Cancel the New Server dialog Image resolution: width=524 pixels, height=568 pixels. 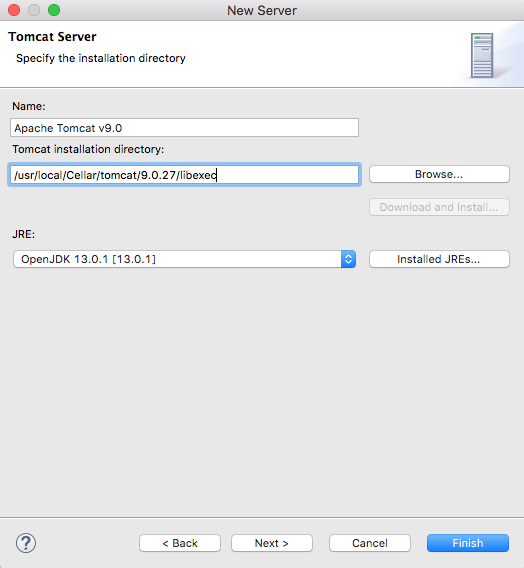[370, 543]
